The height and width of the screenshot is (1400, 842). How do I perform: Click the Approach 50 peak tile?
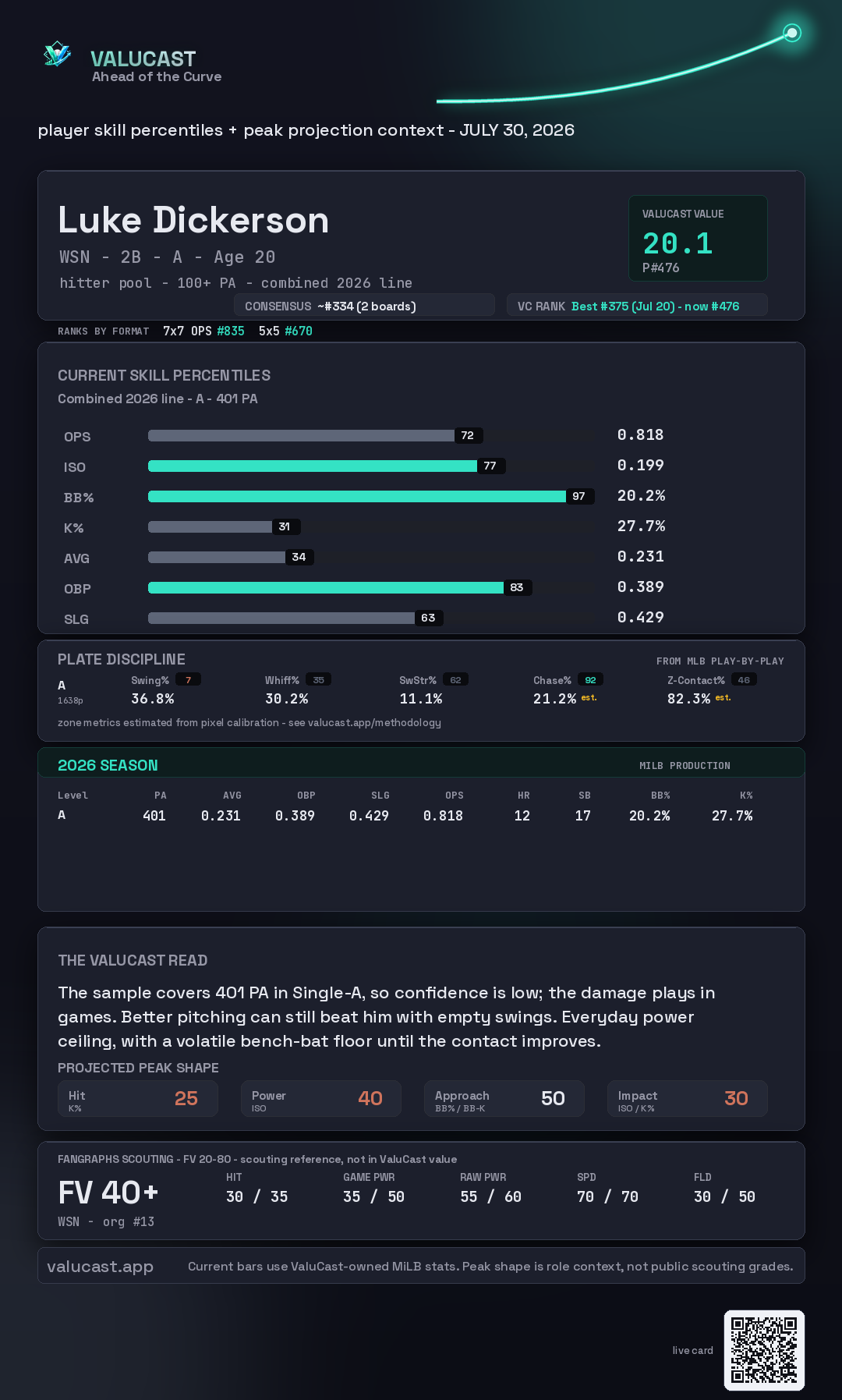[x=504, y=1098]
